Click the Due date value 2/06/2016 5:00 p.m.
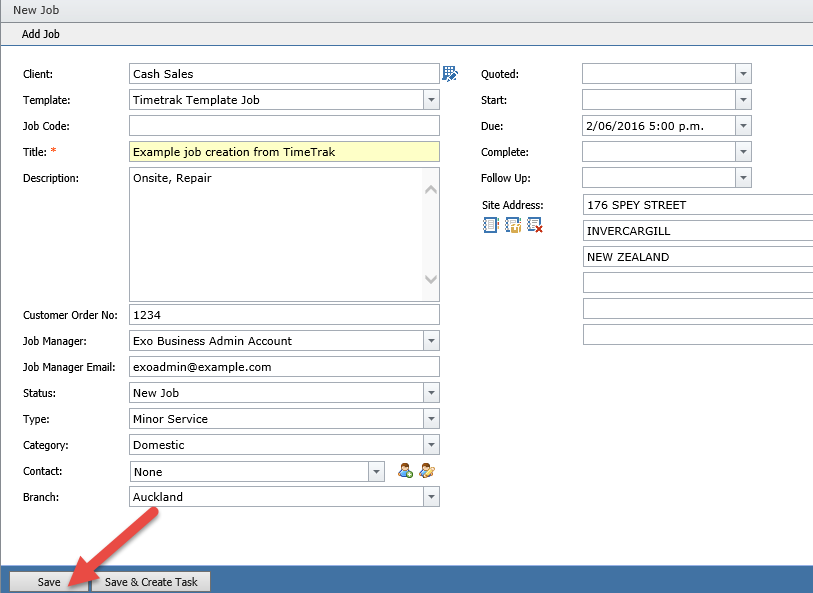Screen dimensions: 813x593 pyautogui.click(x=645, y=126)
